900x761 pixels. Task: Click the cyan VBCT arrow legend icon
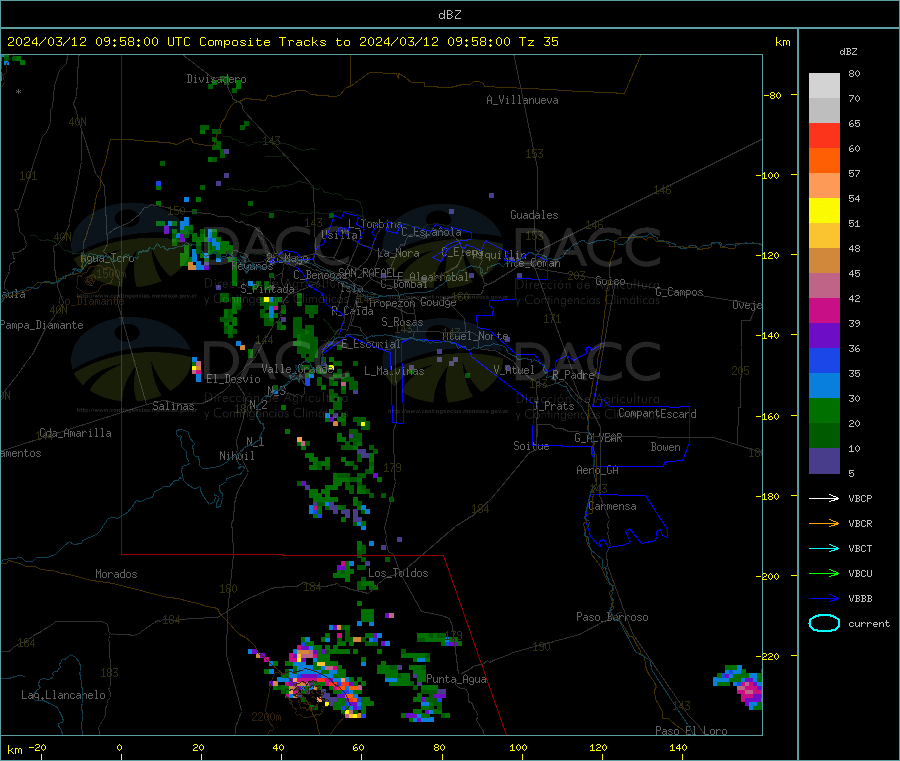[824, 548]
